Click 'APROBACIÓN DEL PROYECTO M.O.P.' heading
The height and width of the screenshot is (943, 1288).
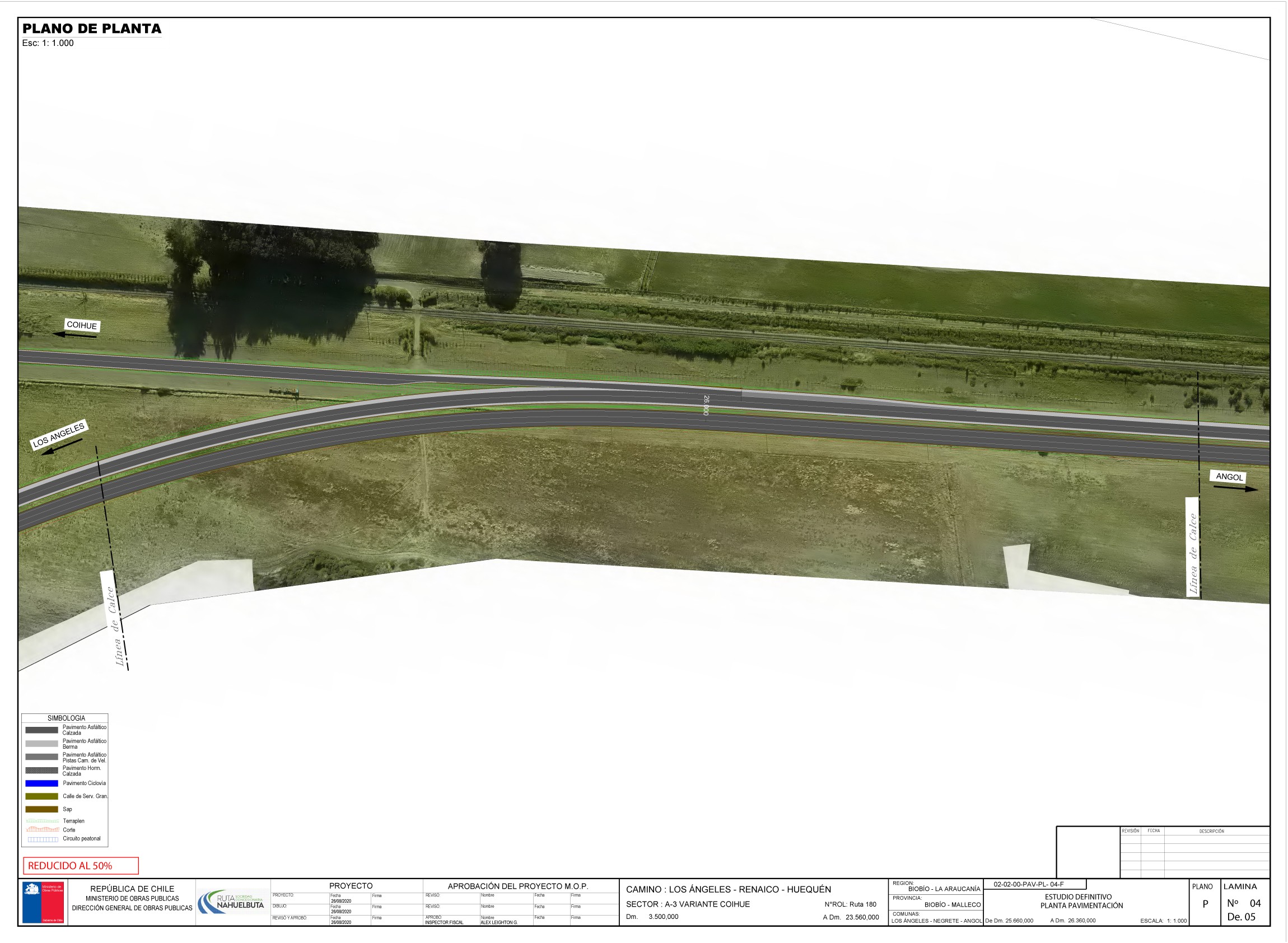(x=518, y=887)
